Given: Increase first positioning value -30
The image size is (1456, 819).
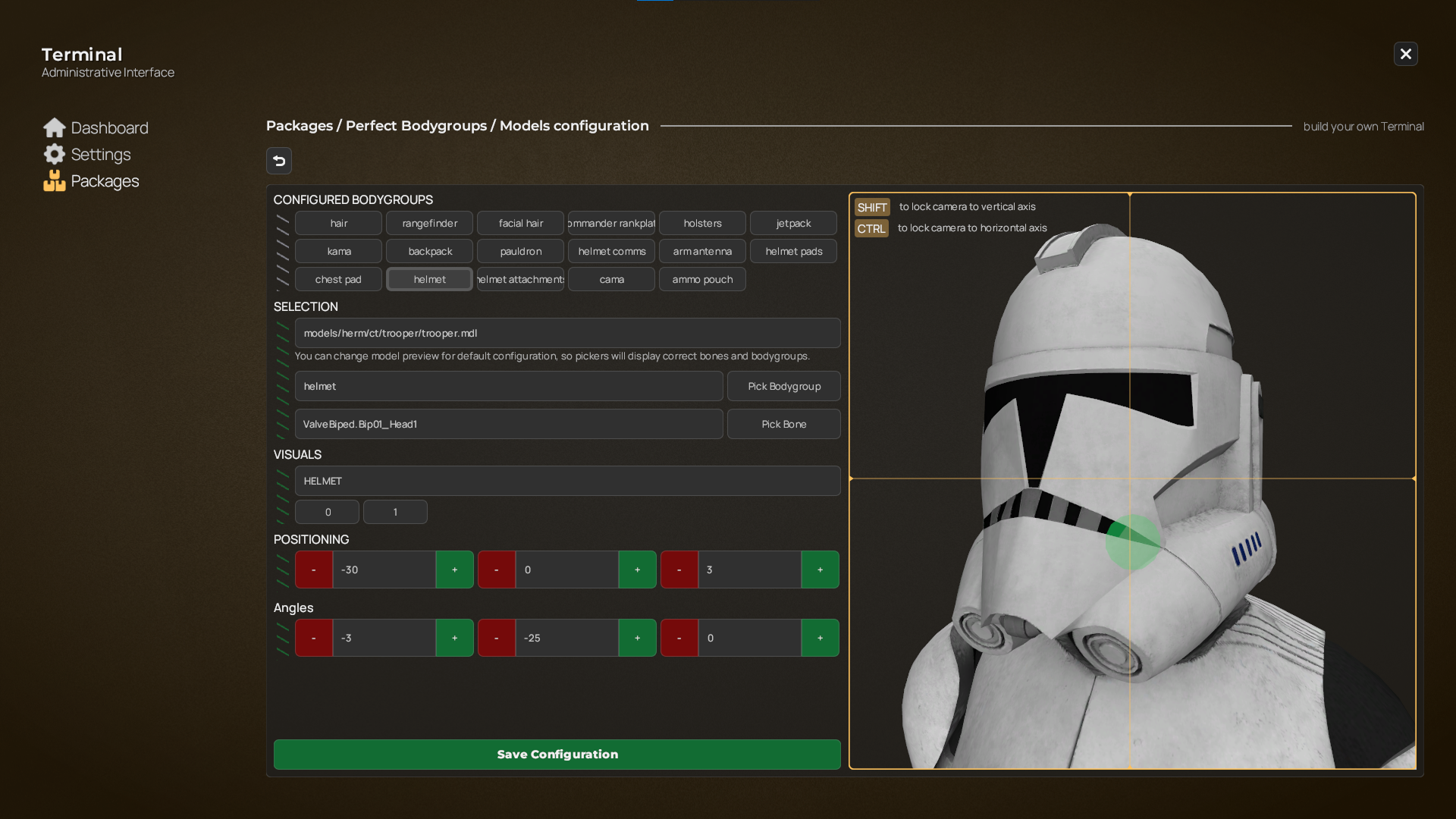Looking at the screenshot, I should 455,570.
